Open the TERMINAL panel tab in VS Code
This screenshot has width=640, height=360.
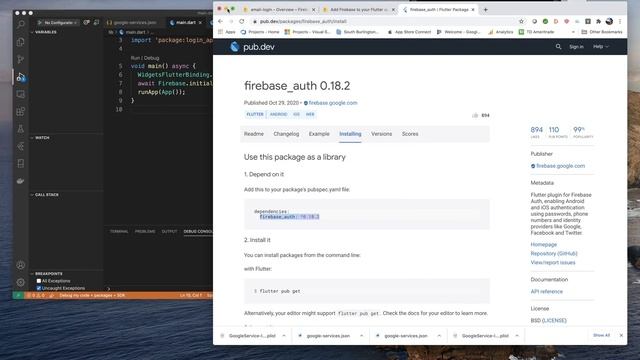(x=119, y=231)
